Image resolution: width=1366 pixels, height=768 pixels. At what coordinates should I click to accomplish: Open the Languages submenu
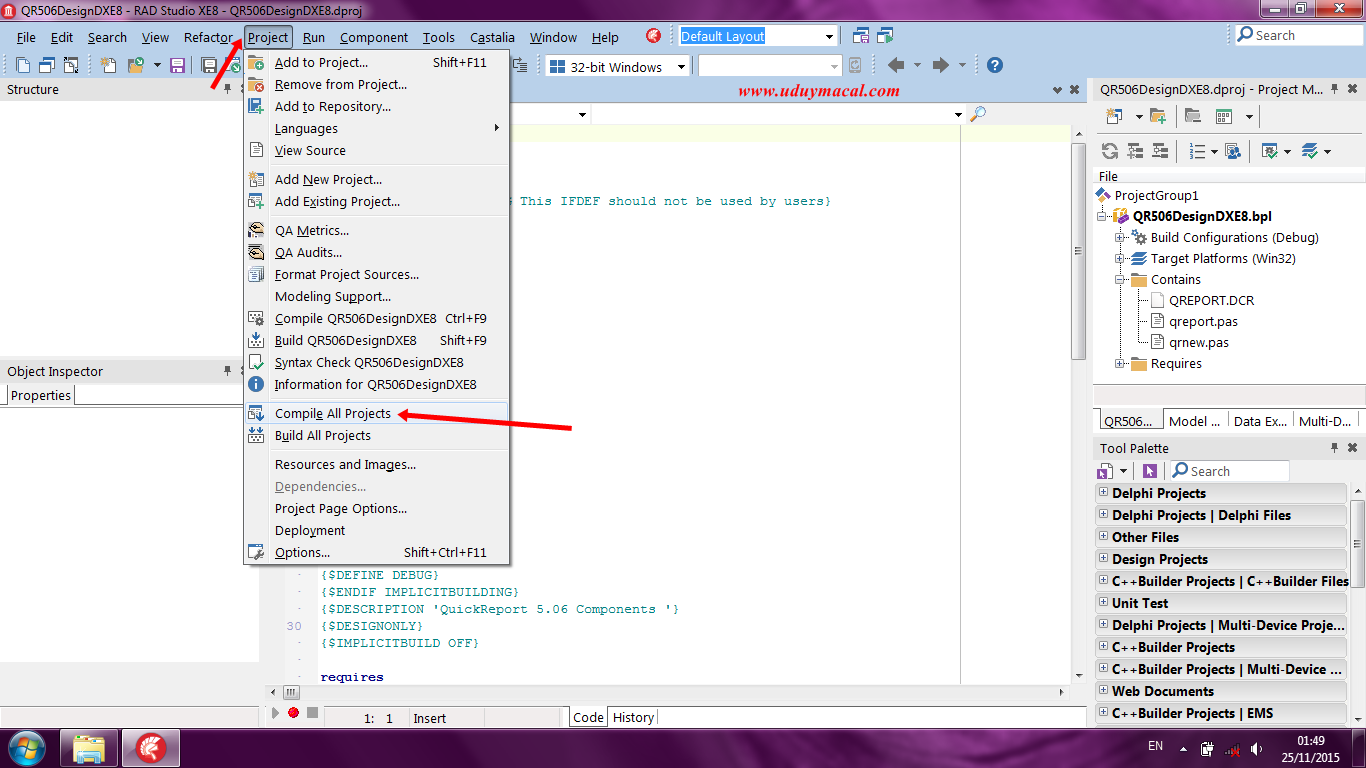click(x=376, y=128)
